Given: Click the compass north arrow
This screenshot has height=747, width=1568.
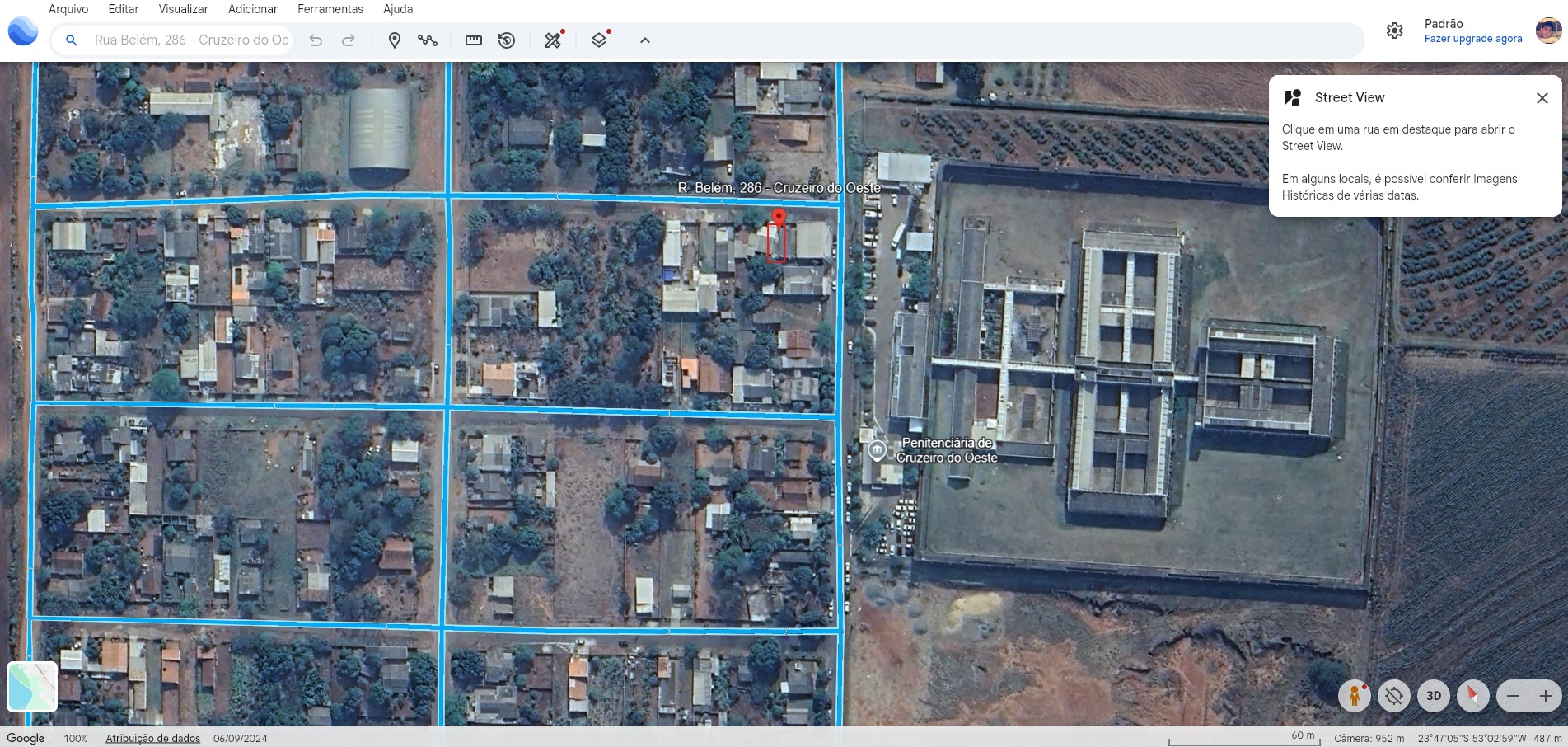Looking at the screenshot, I should click(1473, 696).
